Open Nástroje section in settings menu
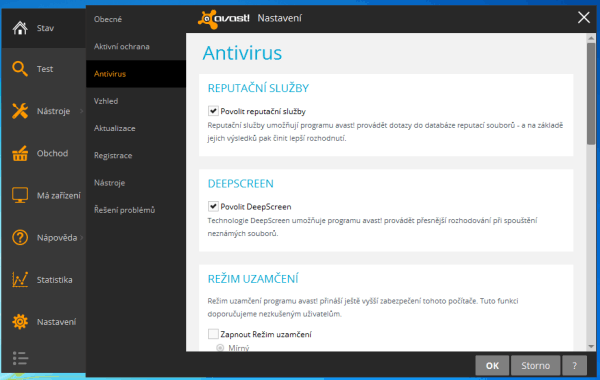This screenshot has height=380, width=600. point(136,183)
